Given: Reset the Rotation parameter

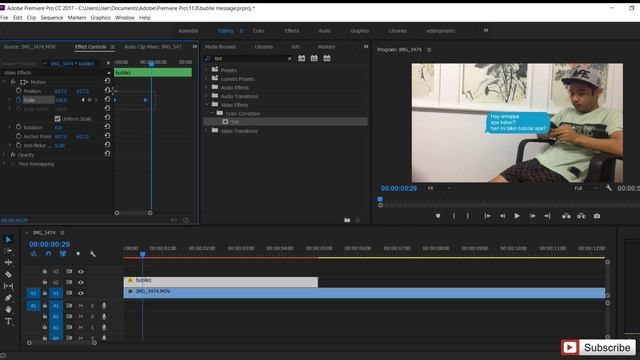Looking at the screenshot, I should click(107, 127).
